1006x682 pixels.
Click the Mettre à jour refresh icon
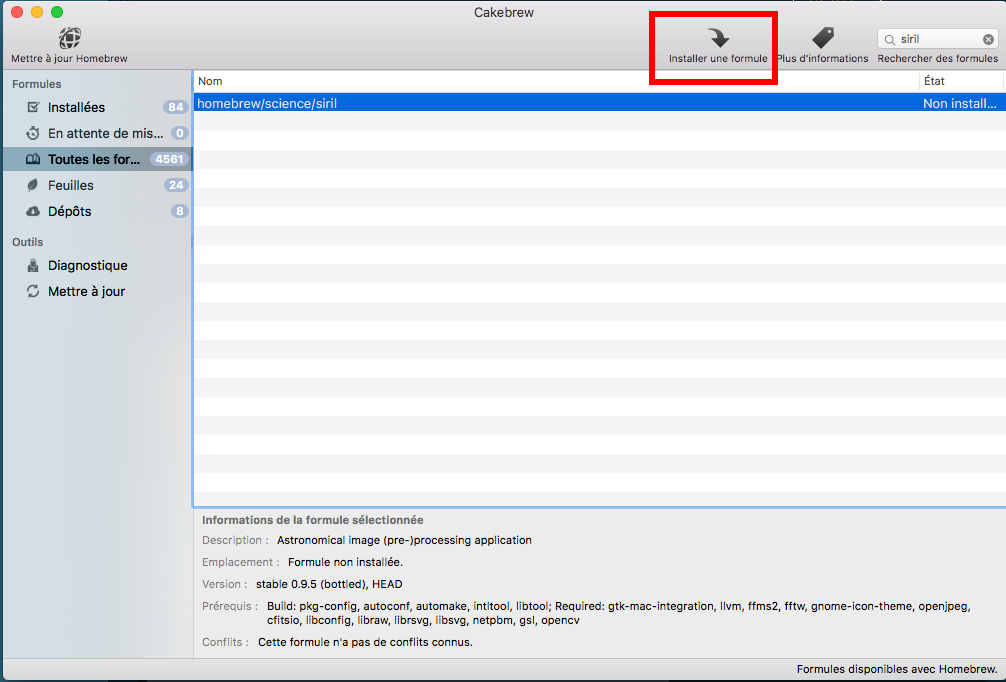tap(33, 291)
